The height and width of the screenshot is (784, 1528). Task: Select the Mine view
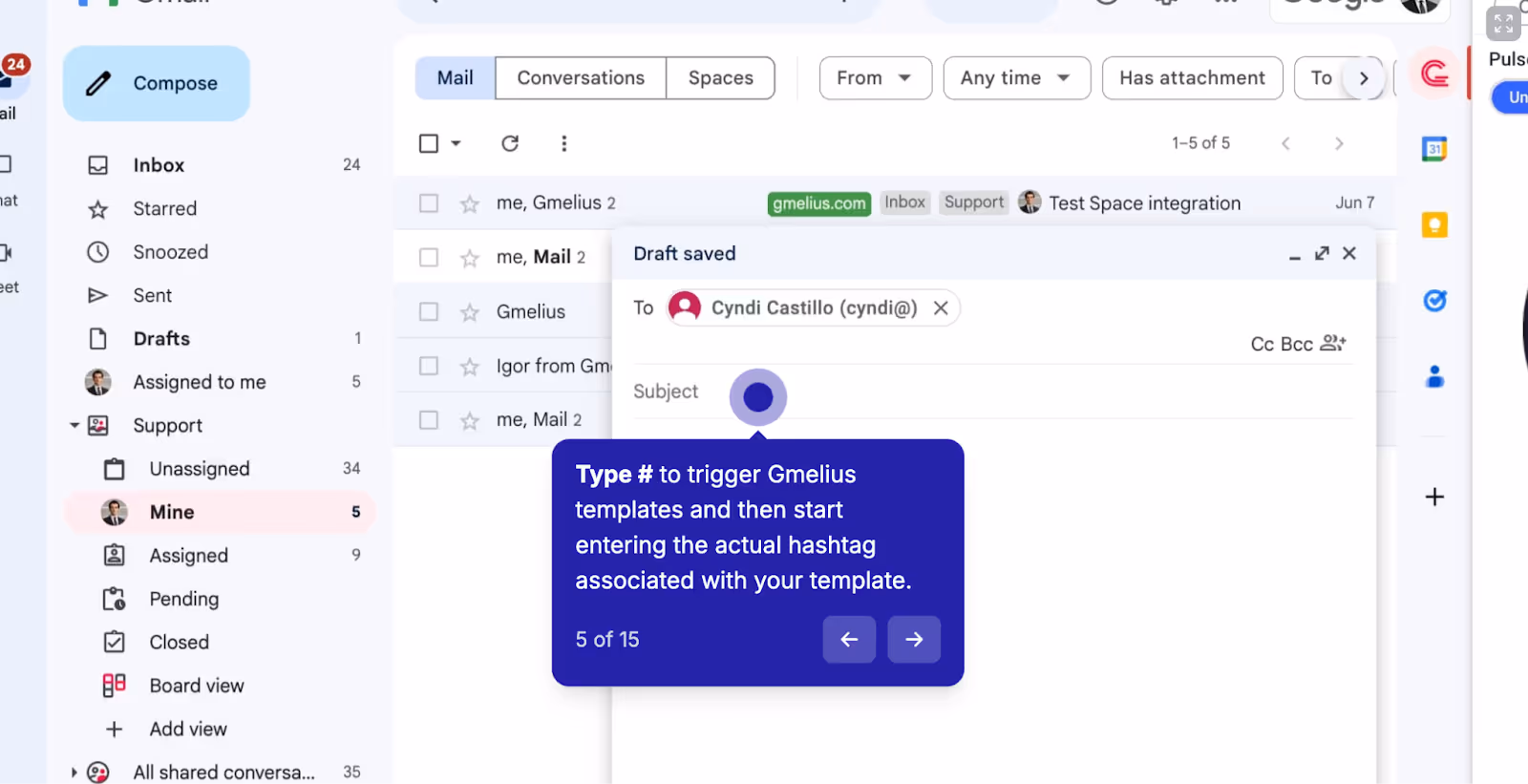pyautogui.click(x=222, y=512)
